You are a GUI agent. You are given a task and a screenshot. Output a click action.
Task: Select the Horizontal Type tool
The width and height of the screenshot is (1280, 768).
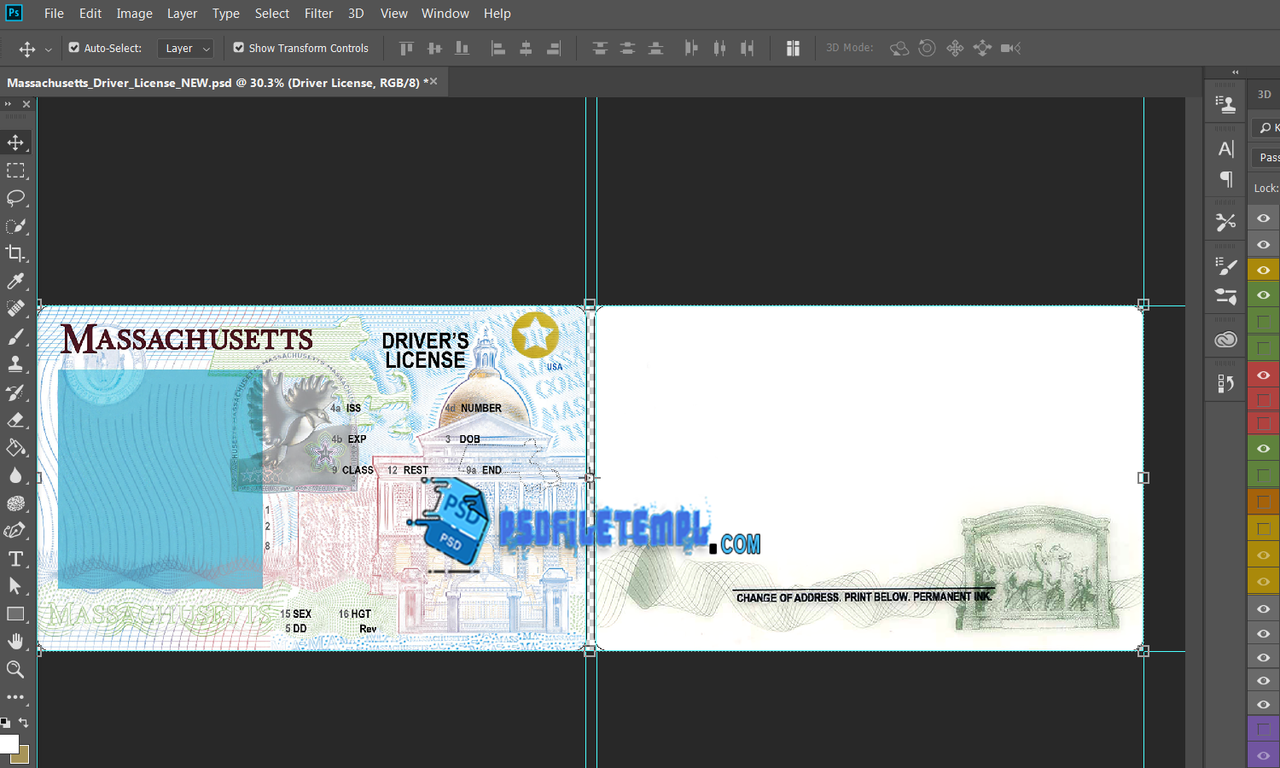[16, 558]
